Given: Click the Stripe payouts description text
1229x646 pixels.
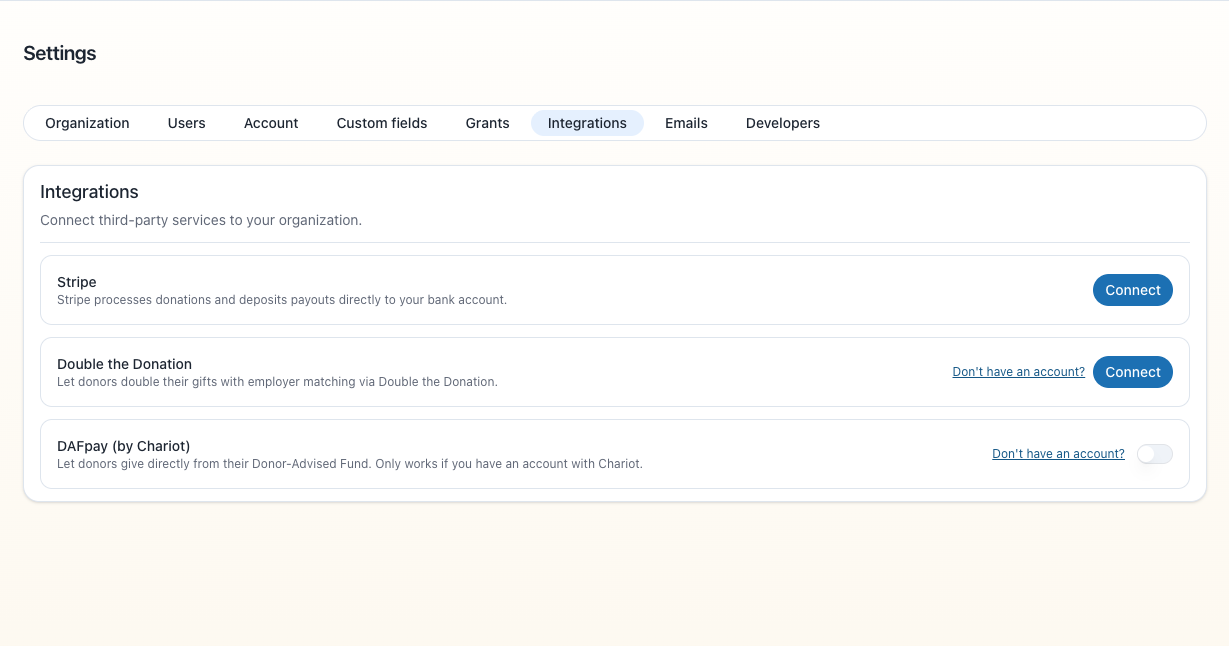Looking at the screenshot, I should coord(282,300).
